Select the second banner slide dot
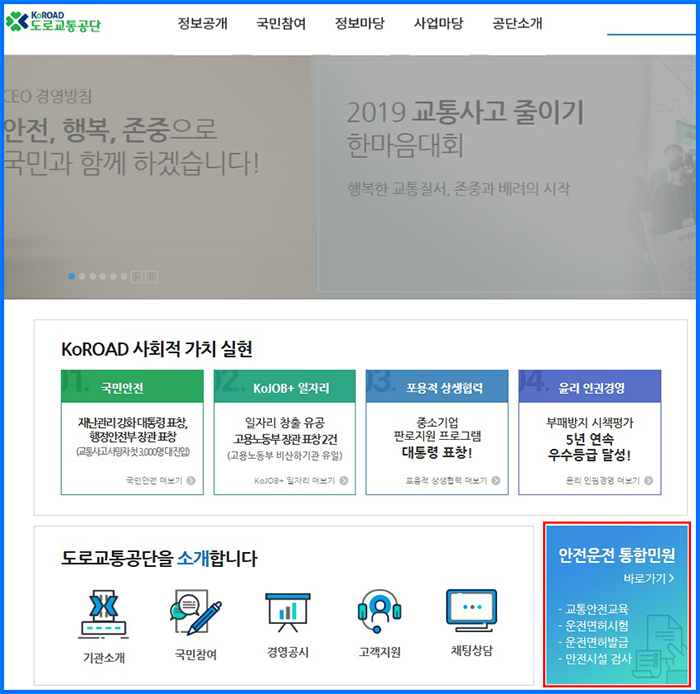The width and height of the screenshot is (700, 694). click(82, 276)
